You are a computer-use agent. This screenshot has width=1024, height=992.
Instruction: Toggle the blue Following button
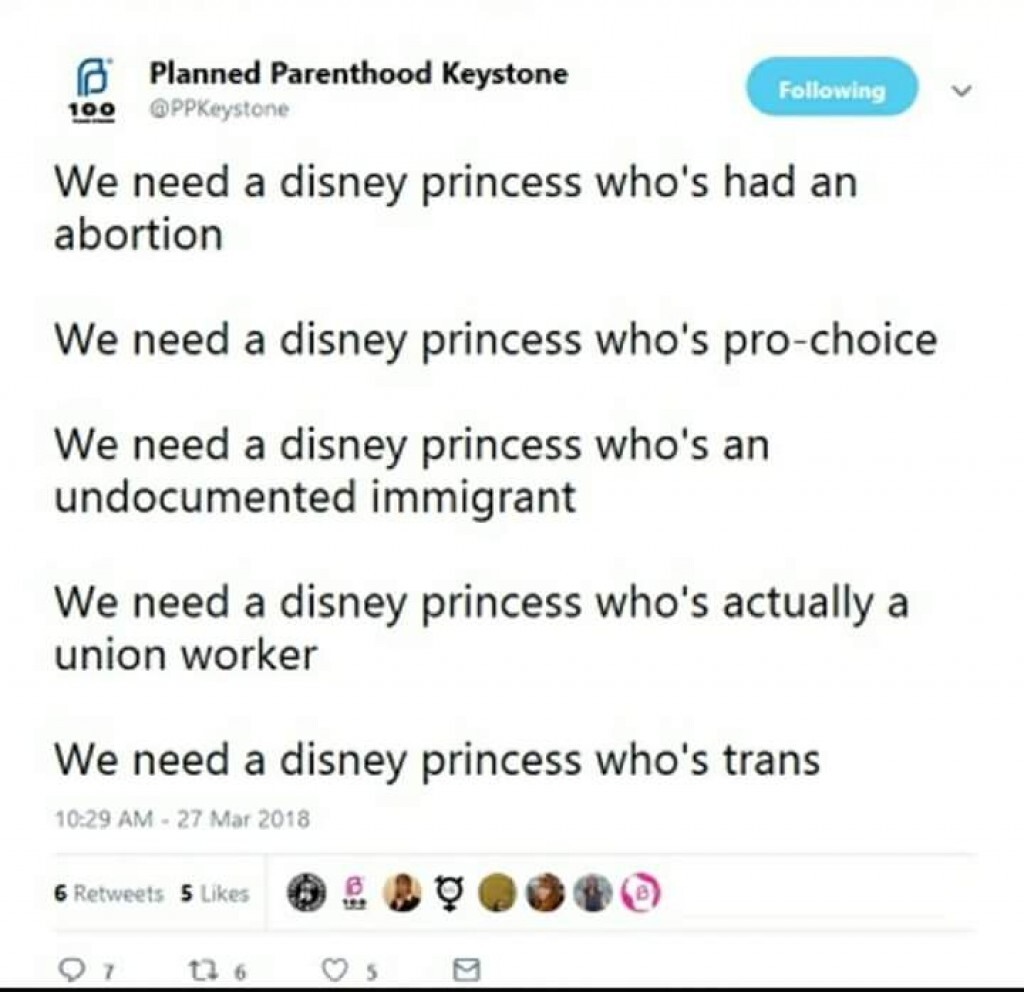(831, 89)
